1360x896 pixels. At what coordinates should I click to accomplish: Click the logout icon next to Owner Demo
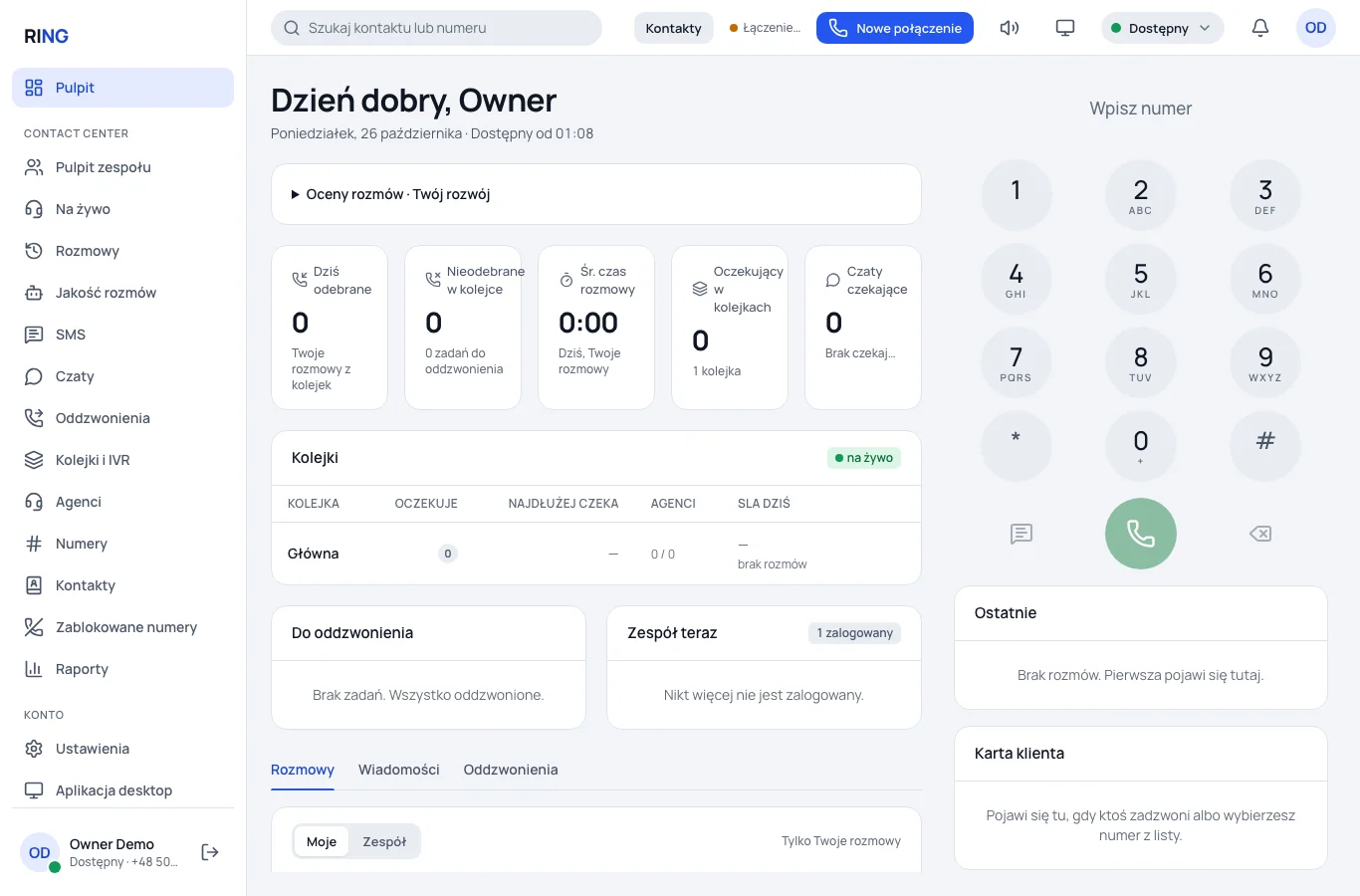[210, 852]
